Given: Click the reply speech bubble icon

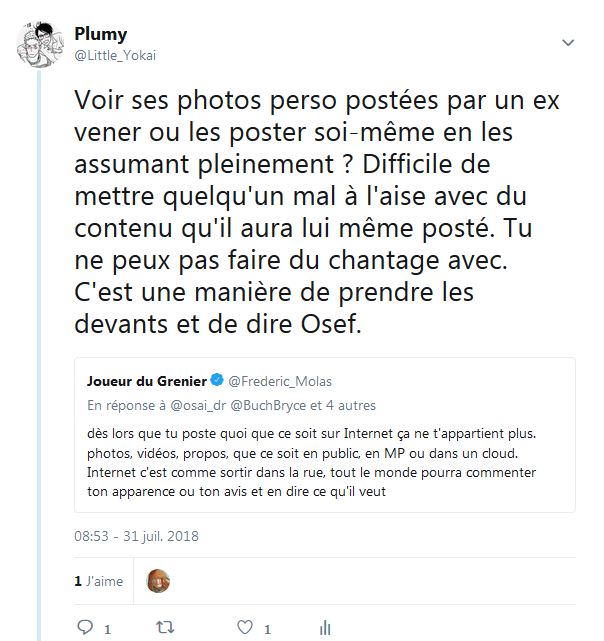Looking at the screenshot, I should 85,628.
